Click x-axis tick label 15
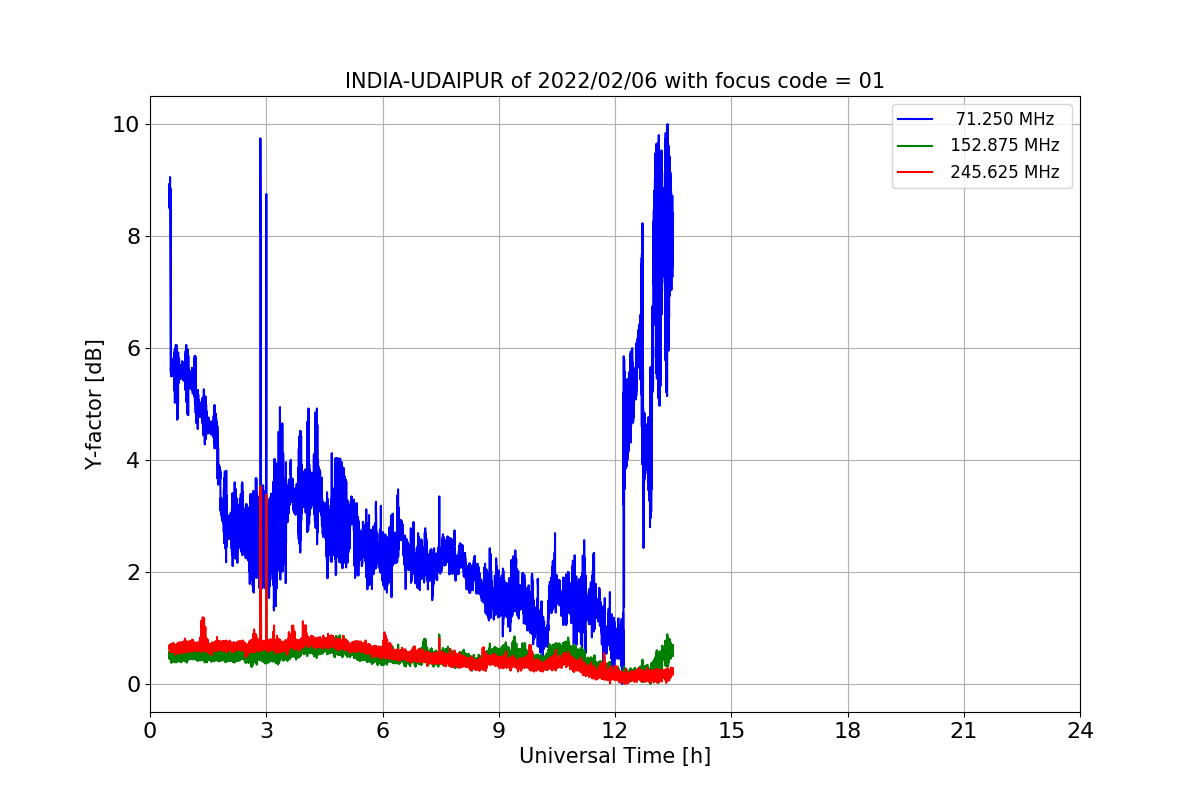The image size is (1200, 800). coord(731,730)
